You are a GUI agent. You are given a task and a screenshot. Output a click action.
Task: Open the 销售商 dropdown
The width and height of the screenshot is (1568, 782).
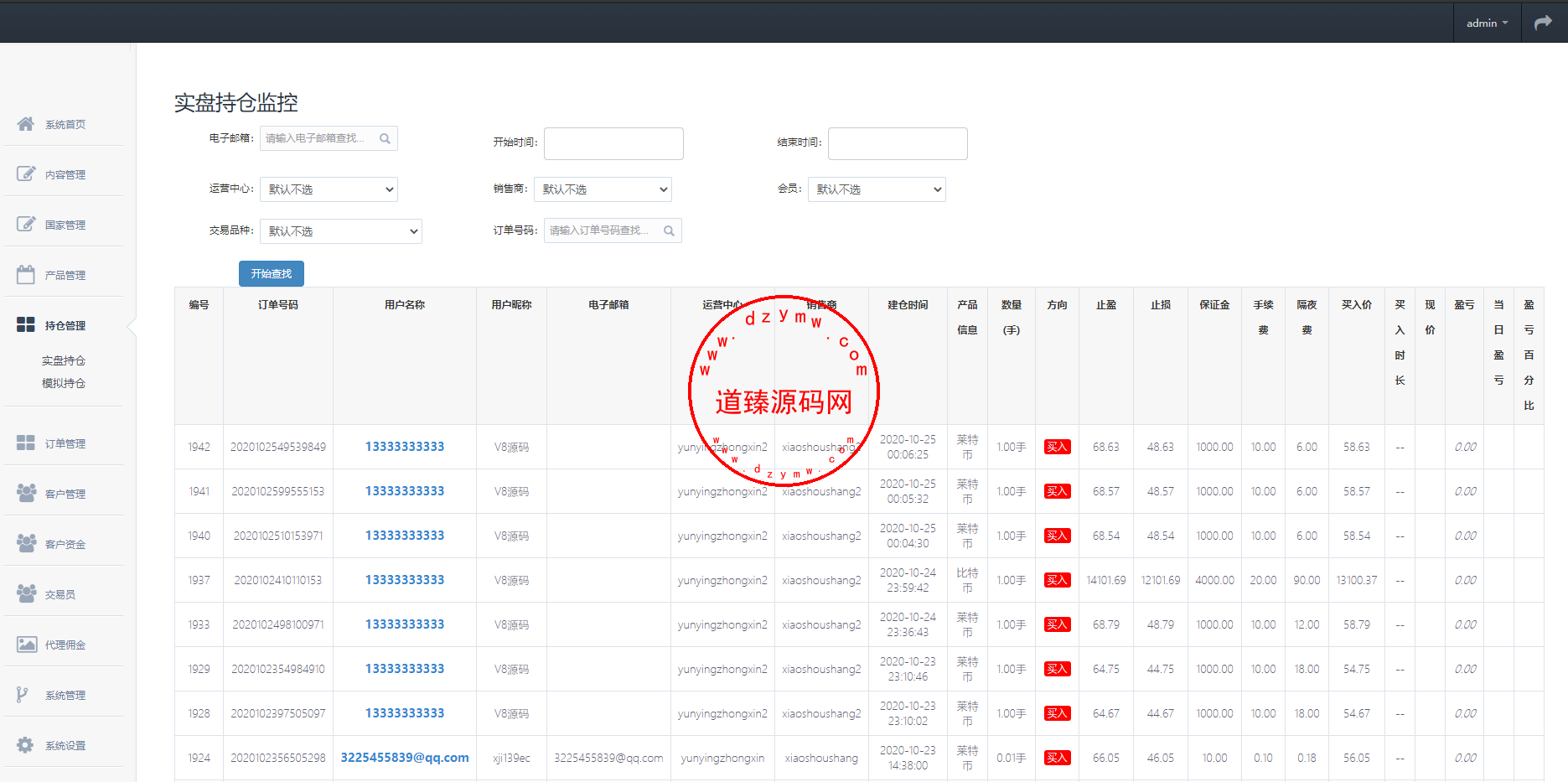point(603,189)
